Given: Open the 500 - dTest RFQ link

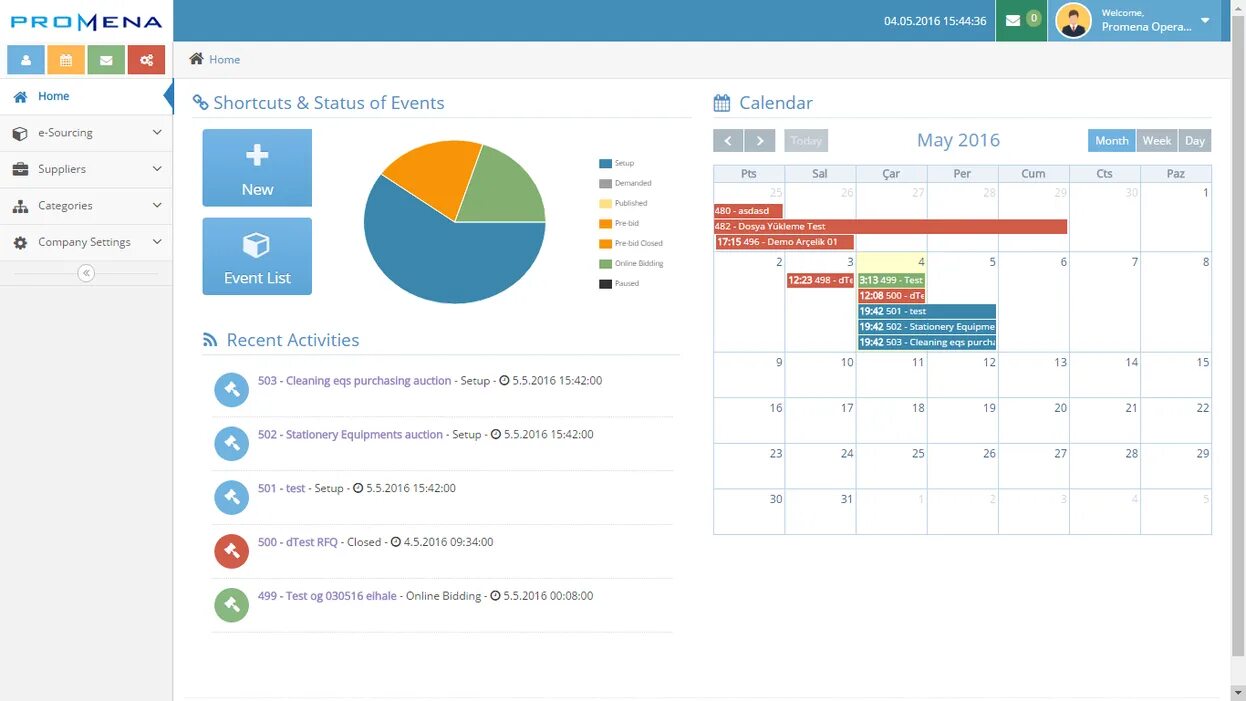Looking at the screenshot, I should (x=298, y=543).
